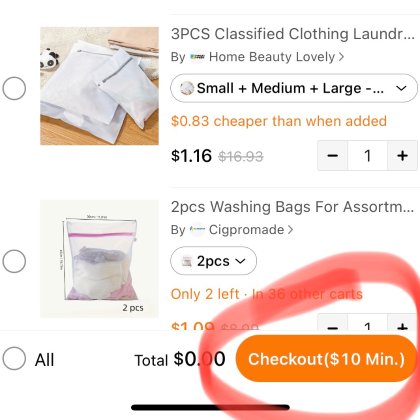The image size is (420, 420).
Task: Select the 2pcs Washing Bags item radio
Action: point(14,261)
